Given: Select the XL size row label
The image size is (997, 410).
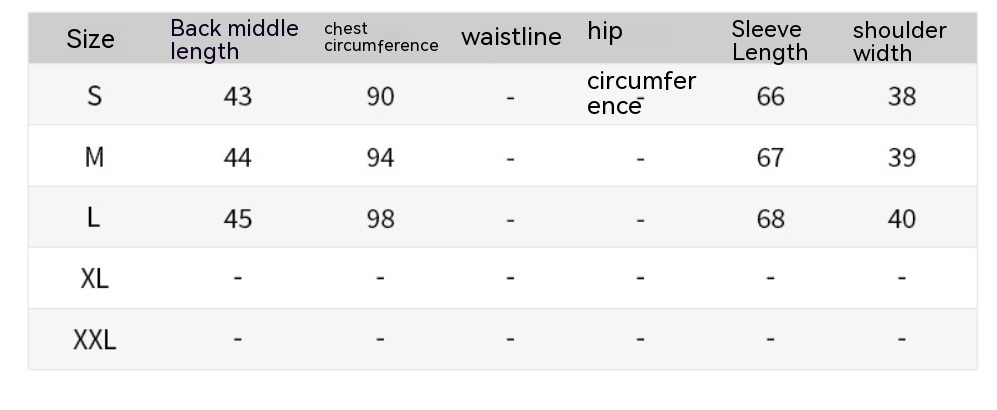Looking at the screenshot, I should click(x=94, y=278).
